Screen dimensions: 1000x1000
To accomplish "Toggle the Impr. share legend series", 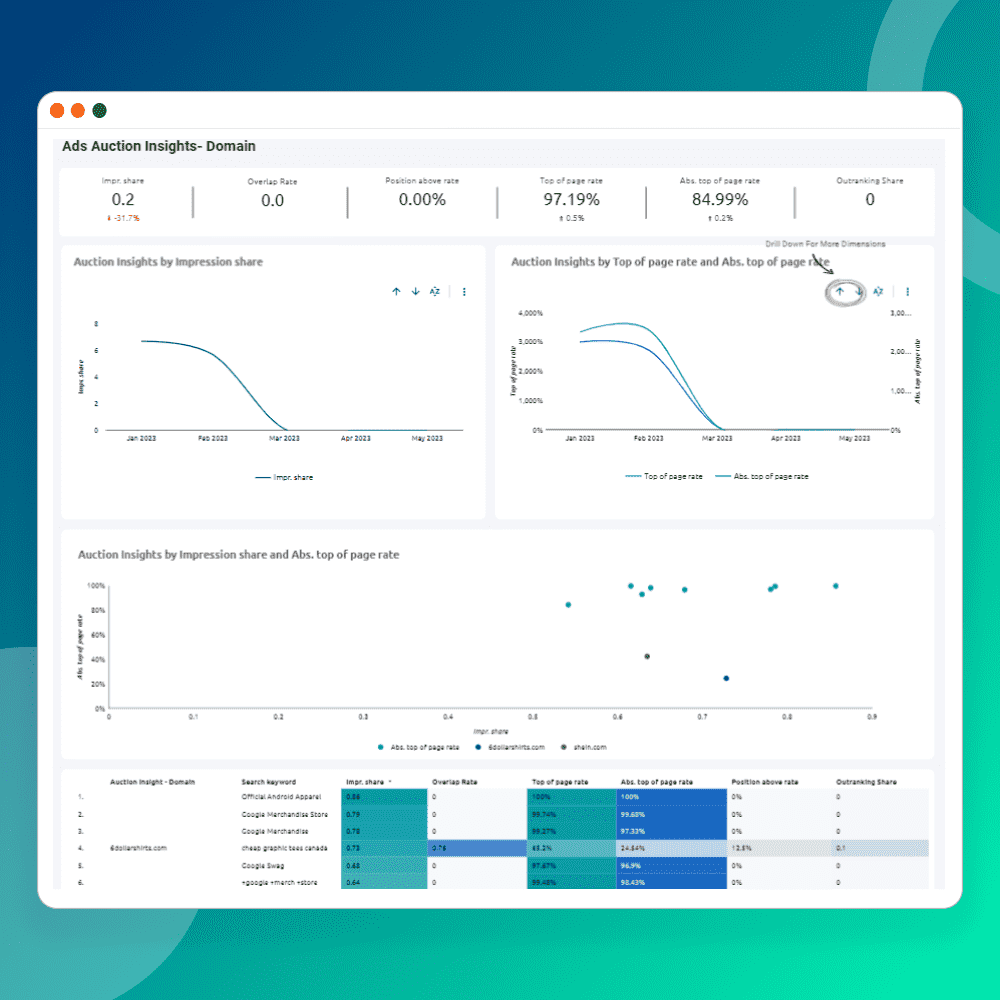I will coord(284,477).
